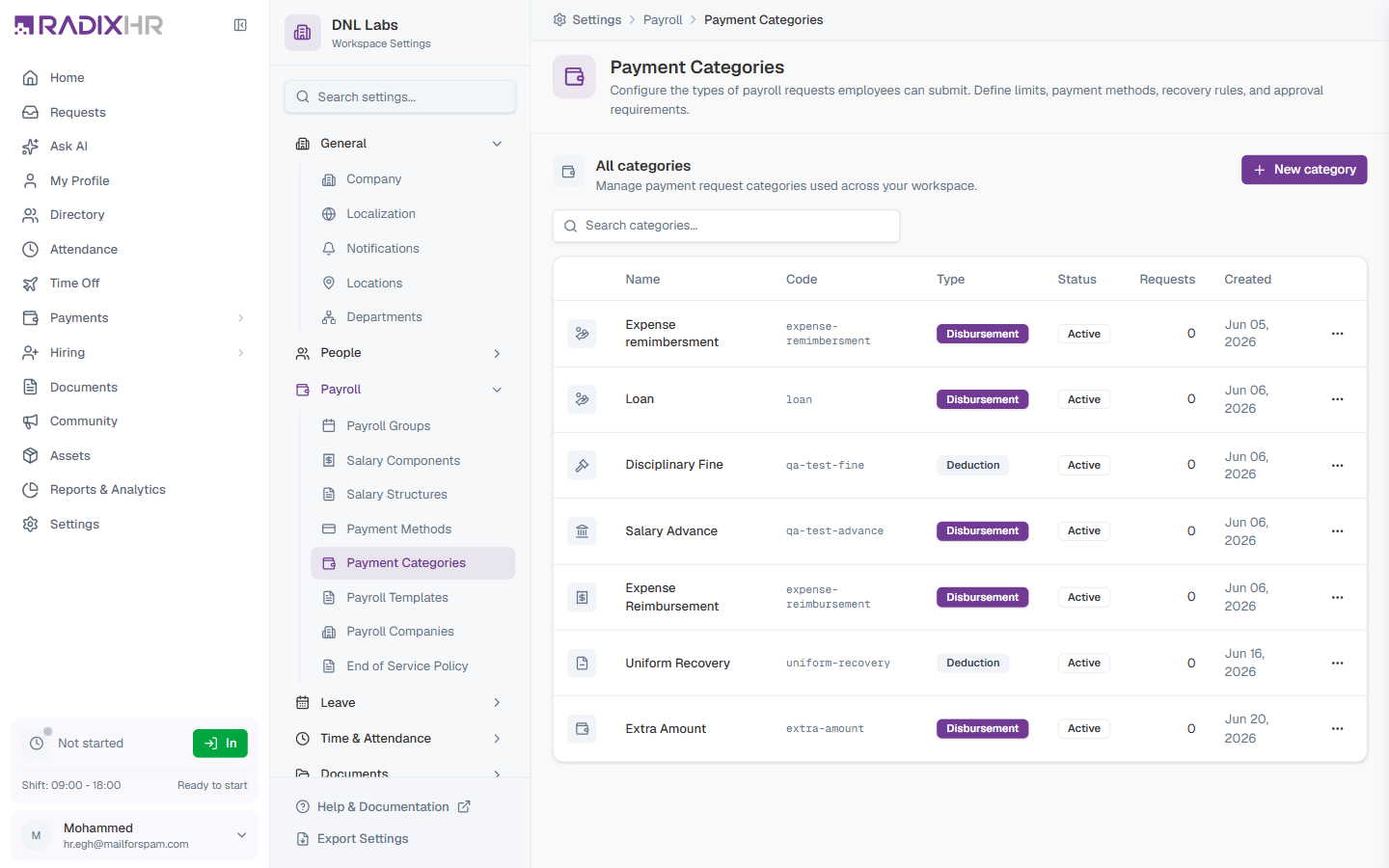Click the RadixHR logo

89,25
